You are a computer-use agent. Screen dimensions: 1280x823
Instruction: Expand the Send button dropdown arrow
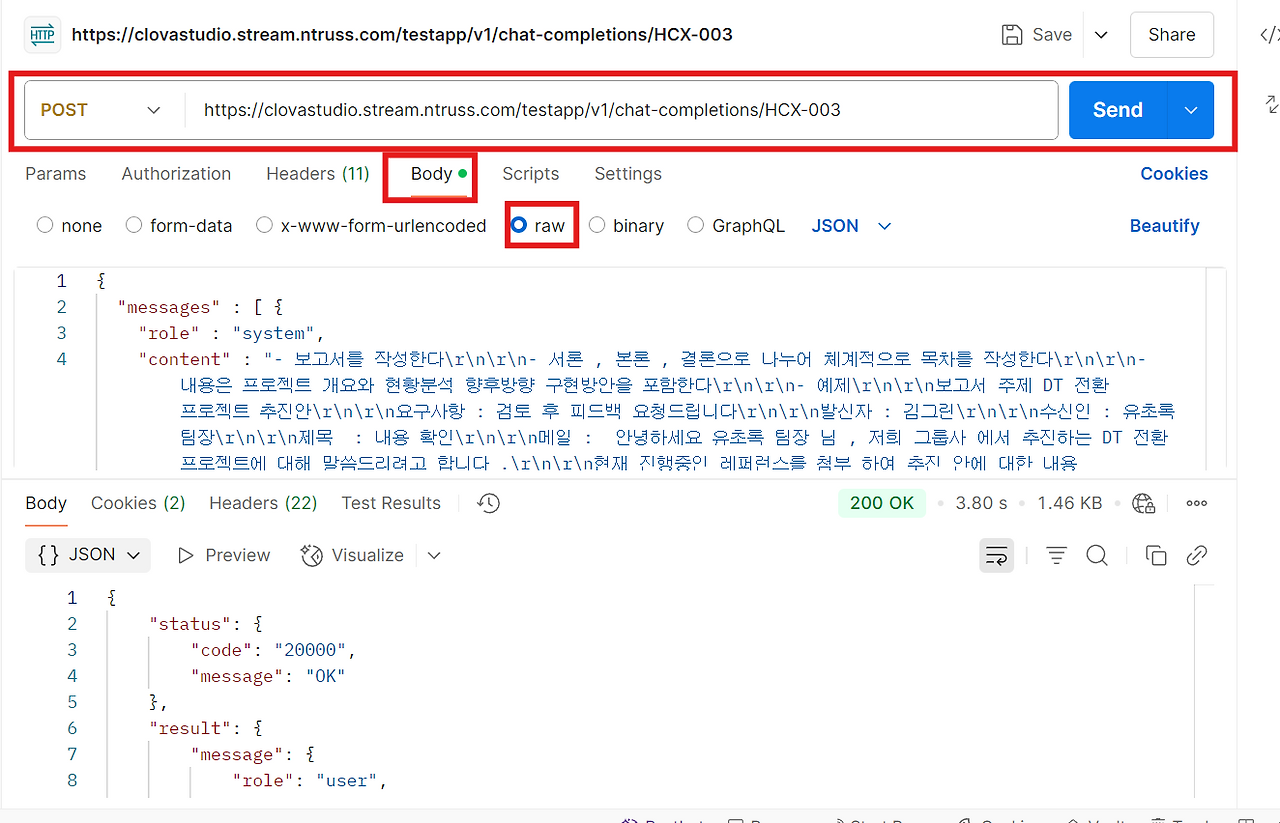[1191, 110]
